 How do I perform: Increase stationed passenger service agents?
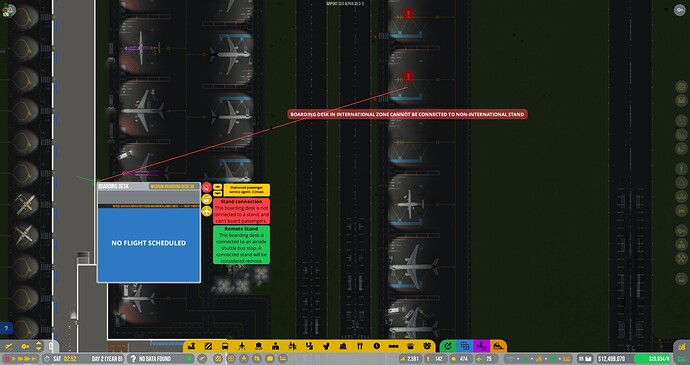[217, 187]
